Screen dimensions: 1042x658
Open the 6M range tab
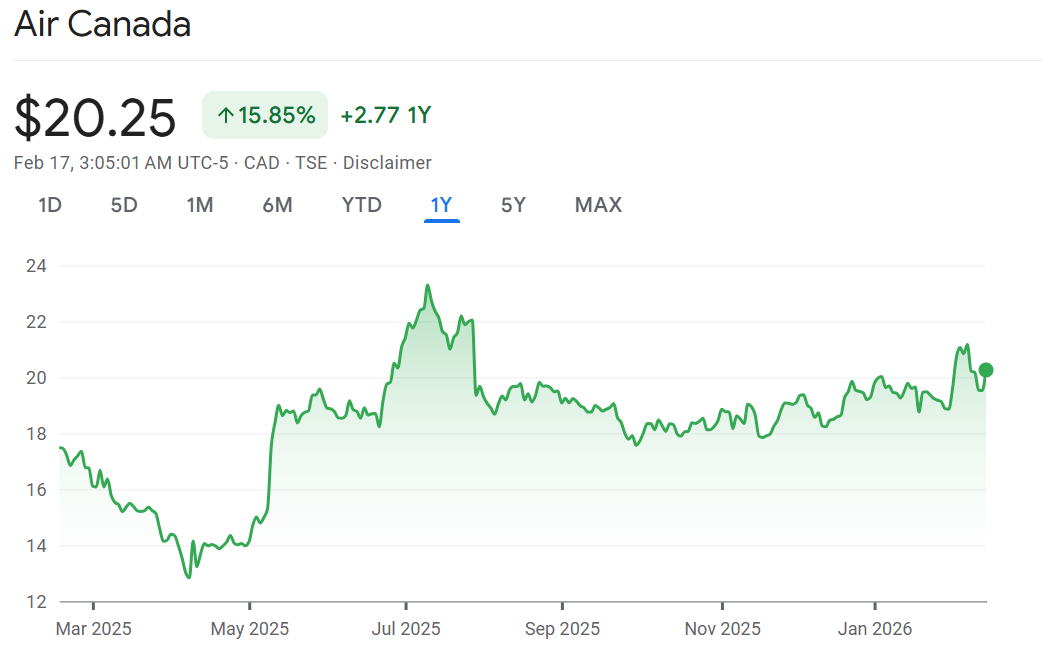(x=277, y=205)
